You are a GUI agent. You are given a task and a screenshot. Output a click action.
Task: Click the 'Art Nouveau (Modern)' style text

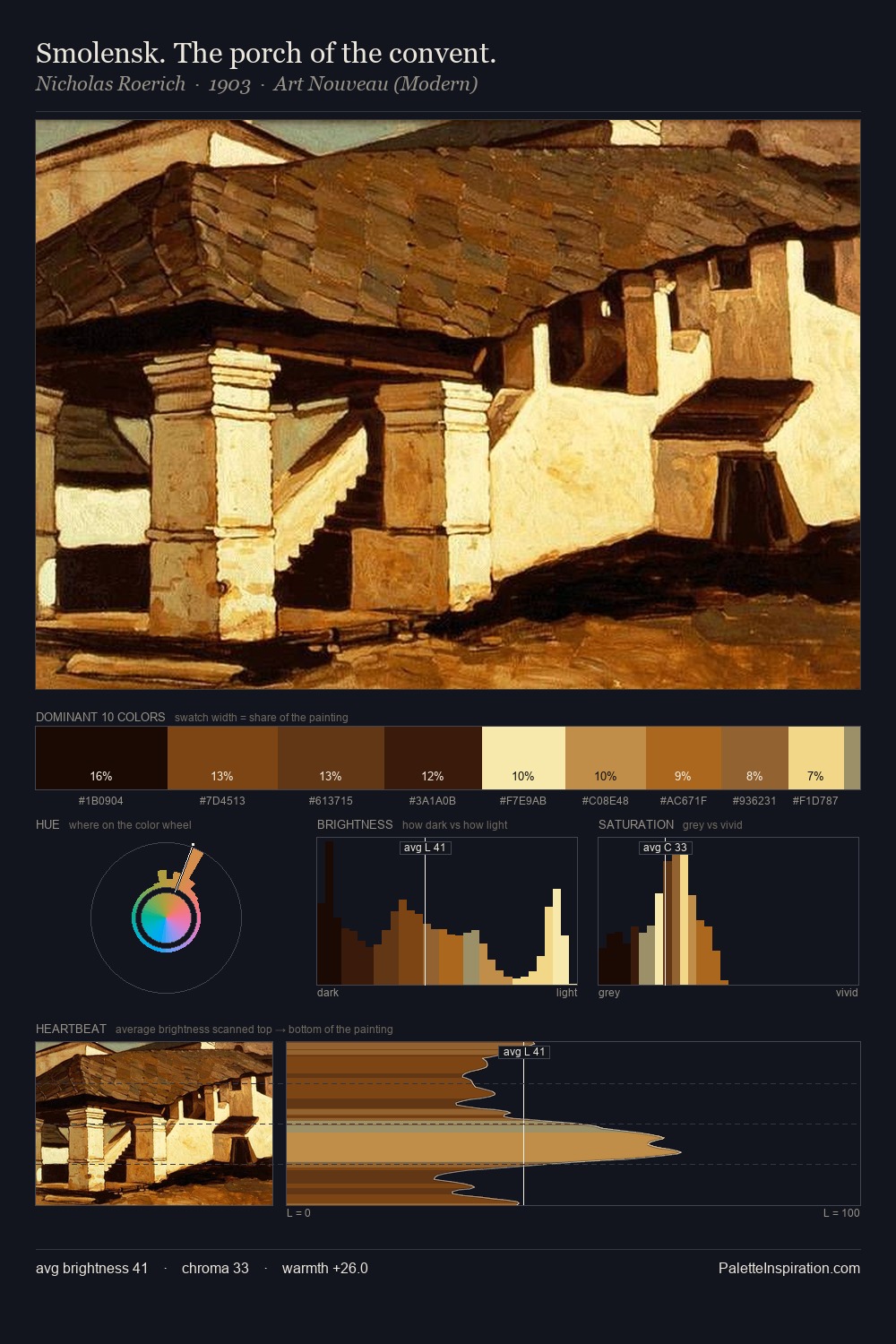pos(375,83)
